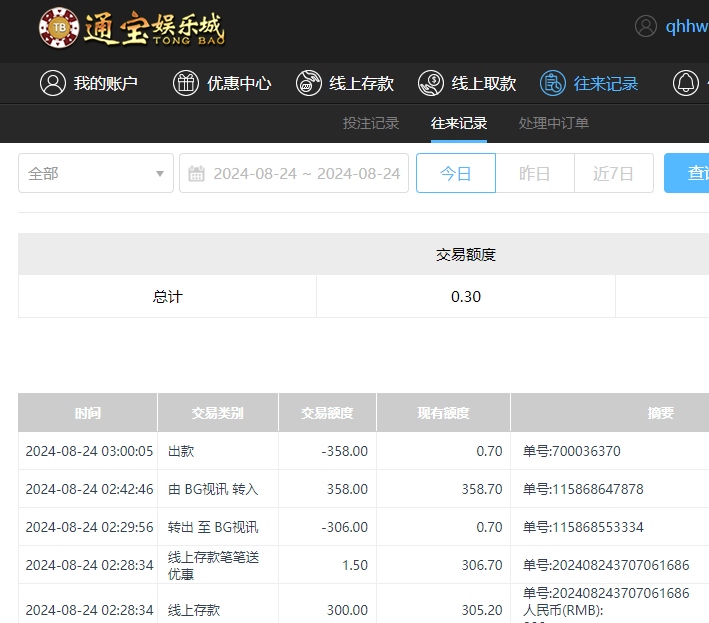
Task: Click 交易额度 column header in records table
Action: point(327,413)
